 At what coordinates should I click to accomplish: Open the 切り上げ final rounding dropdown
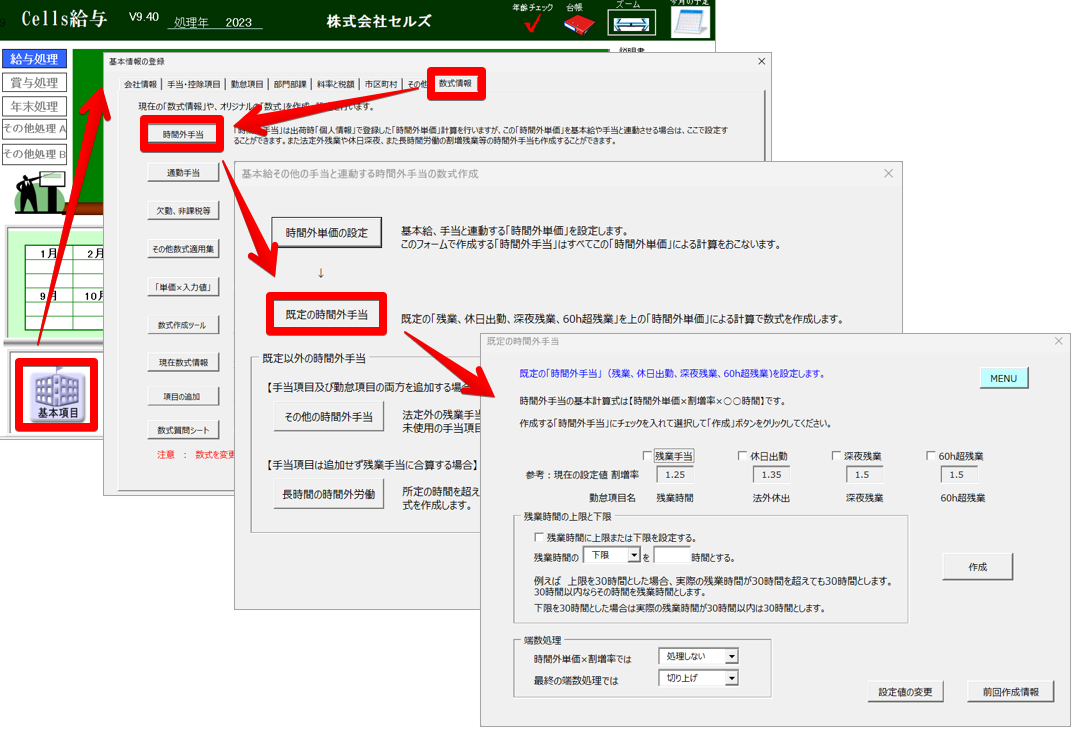(698, 678)
